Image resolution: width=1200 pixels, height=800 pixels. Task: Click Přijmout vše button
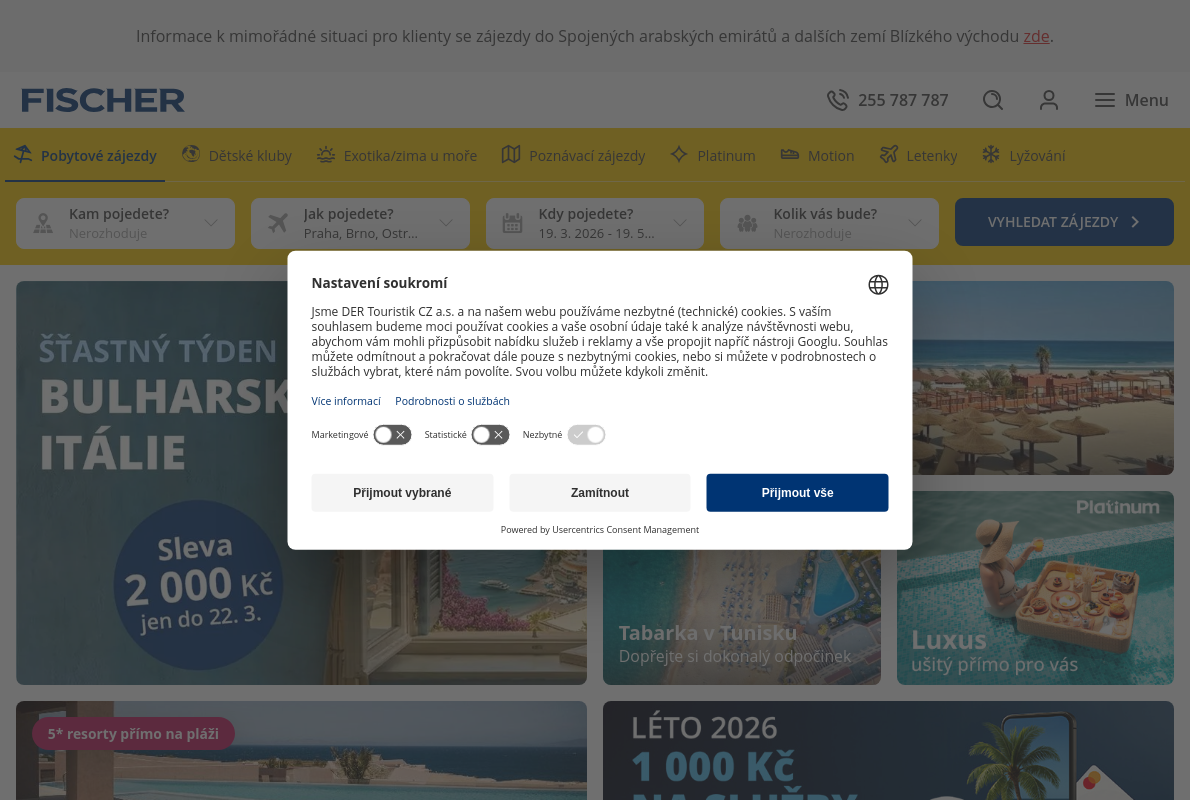click(797, 493)
